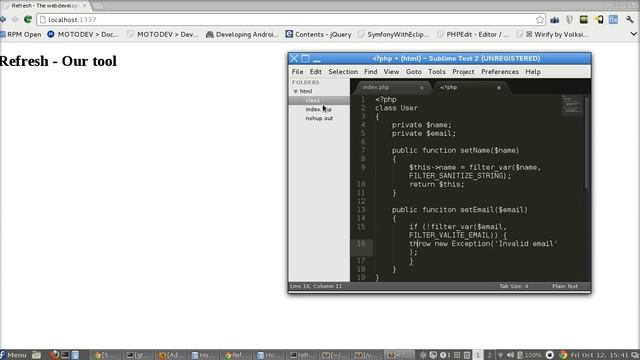This screenshot has width=640, height=360.
Task: Open the terminal launcher in taskbar
Action: click(x=65, y=355)
